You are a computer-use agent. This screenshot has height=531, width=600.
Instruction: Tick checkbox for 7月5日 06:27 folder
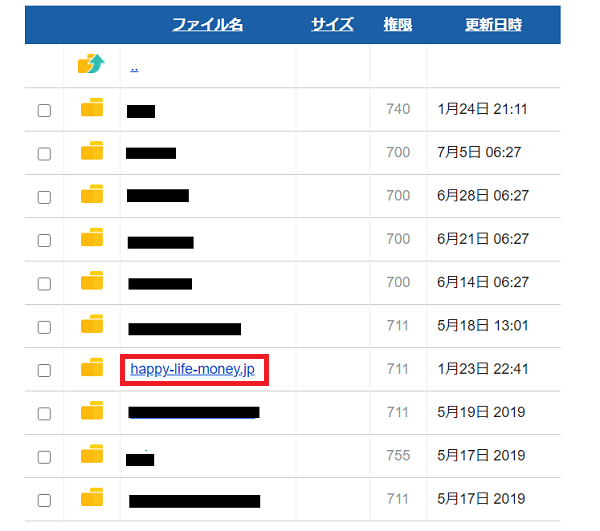(x=44, y=154)
